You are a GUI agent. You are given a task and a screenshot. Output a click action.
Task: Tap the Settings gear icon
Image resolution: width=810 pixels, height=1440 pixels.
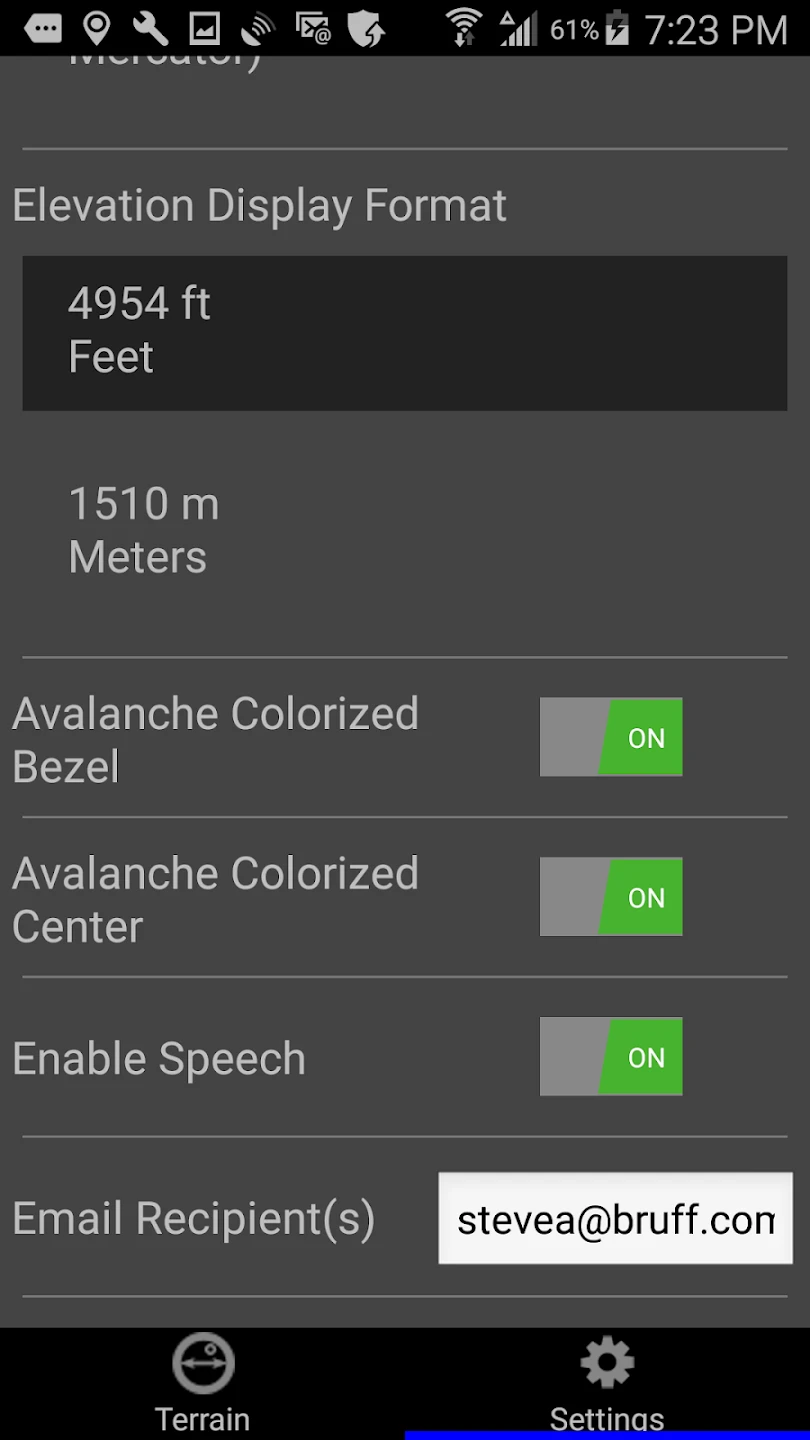point(607,1364)
